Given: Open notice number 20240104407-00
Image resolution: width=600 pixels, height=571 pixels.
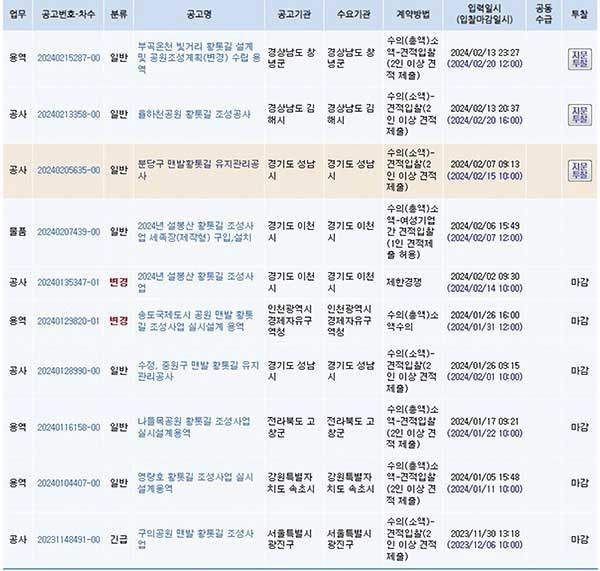Looking at the screenshot, I should [68, 483].
